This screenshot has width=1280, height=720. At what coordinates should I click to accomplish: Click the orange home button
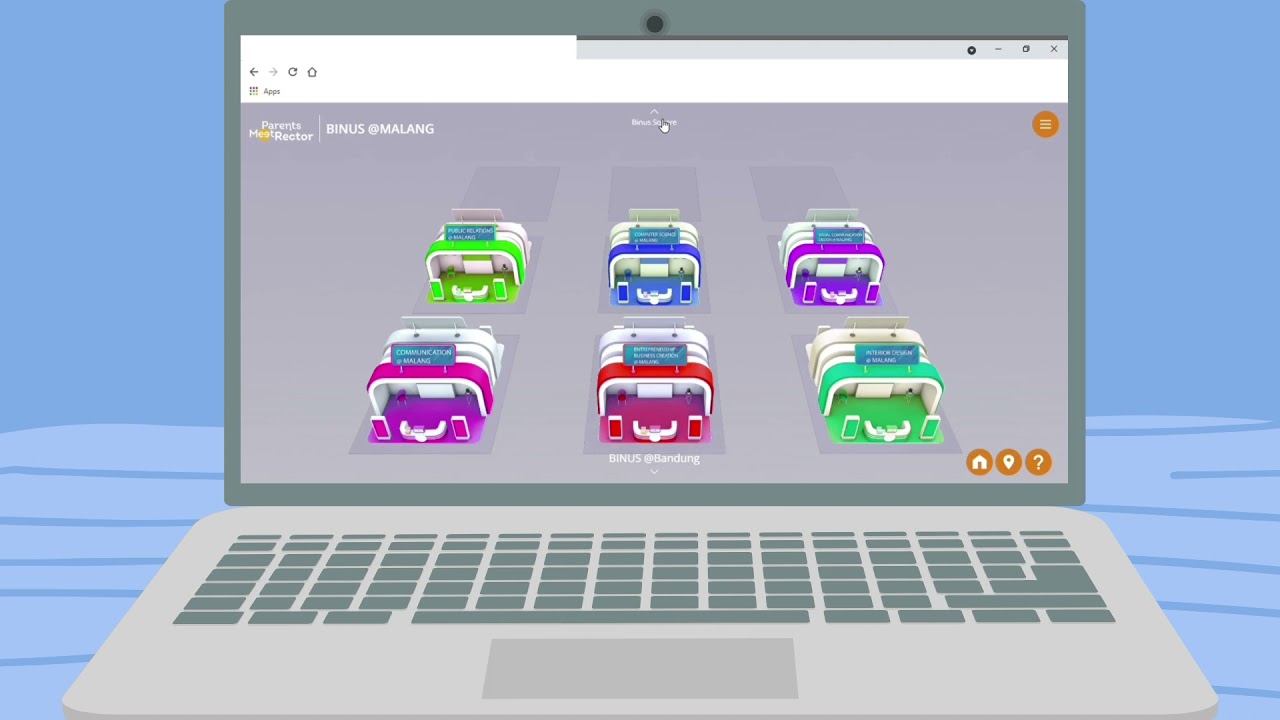(x=979, y=462)
